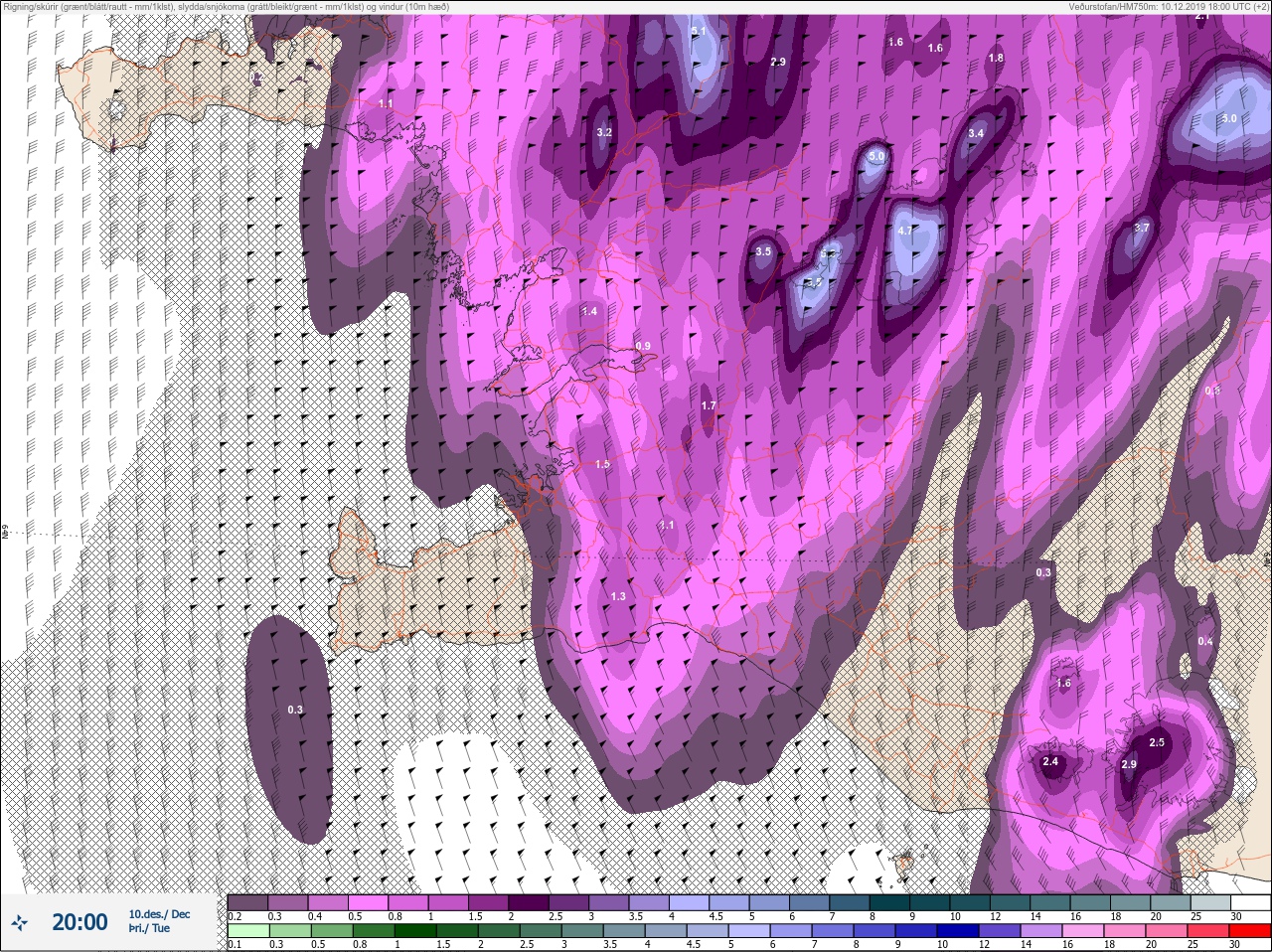Viewport: 1272px width, 952px height.
Task: Click the 20:00 forecast time display
Action: (79, 922)
